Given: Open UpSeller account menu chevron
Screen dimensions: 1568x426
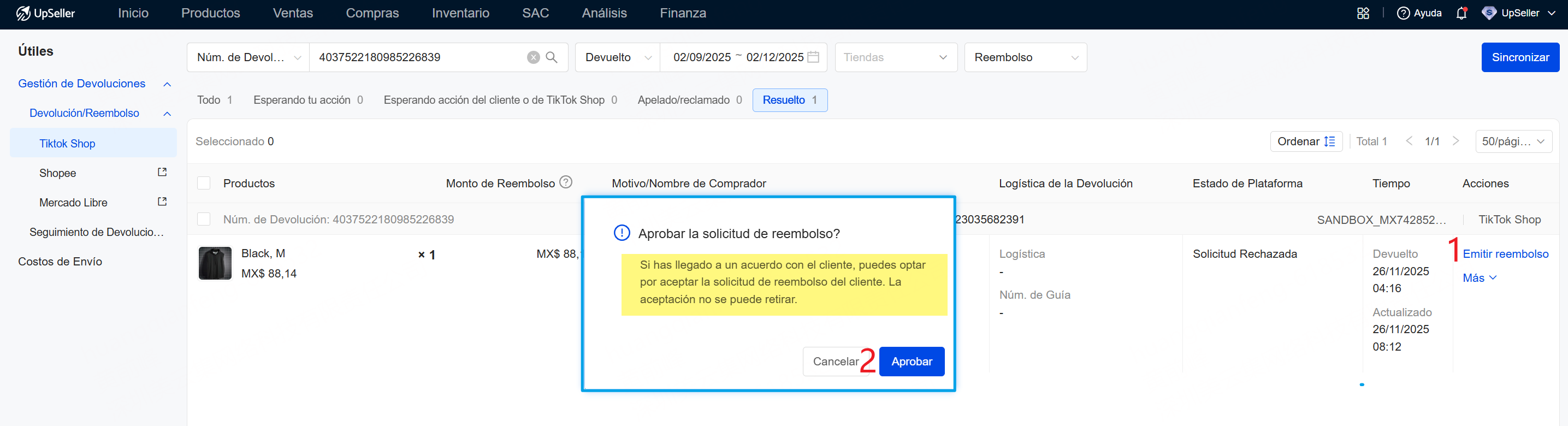Looking at the screenshot, I should click(x=1552, y=14).
